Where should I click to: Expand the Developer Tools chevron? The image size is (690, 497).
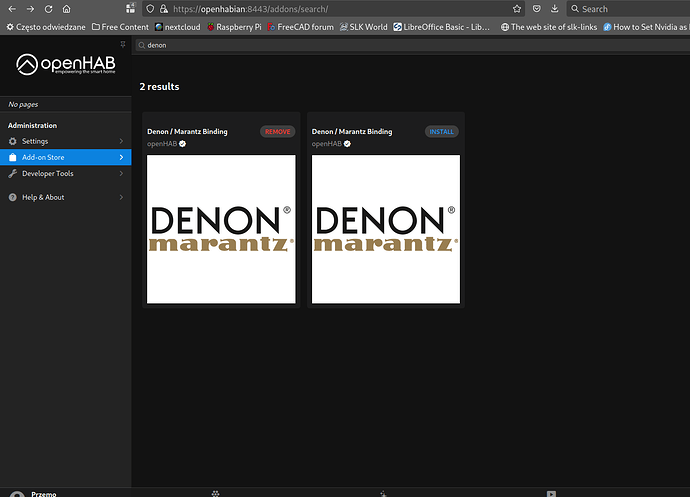click(x=121, y=173)
